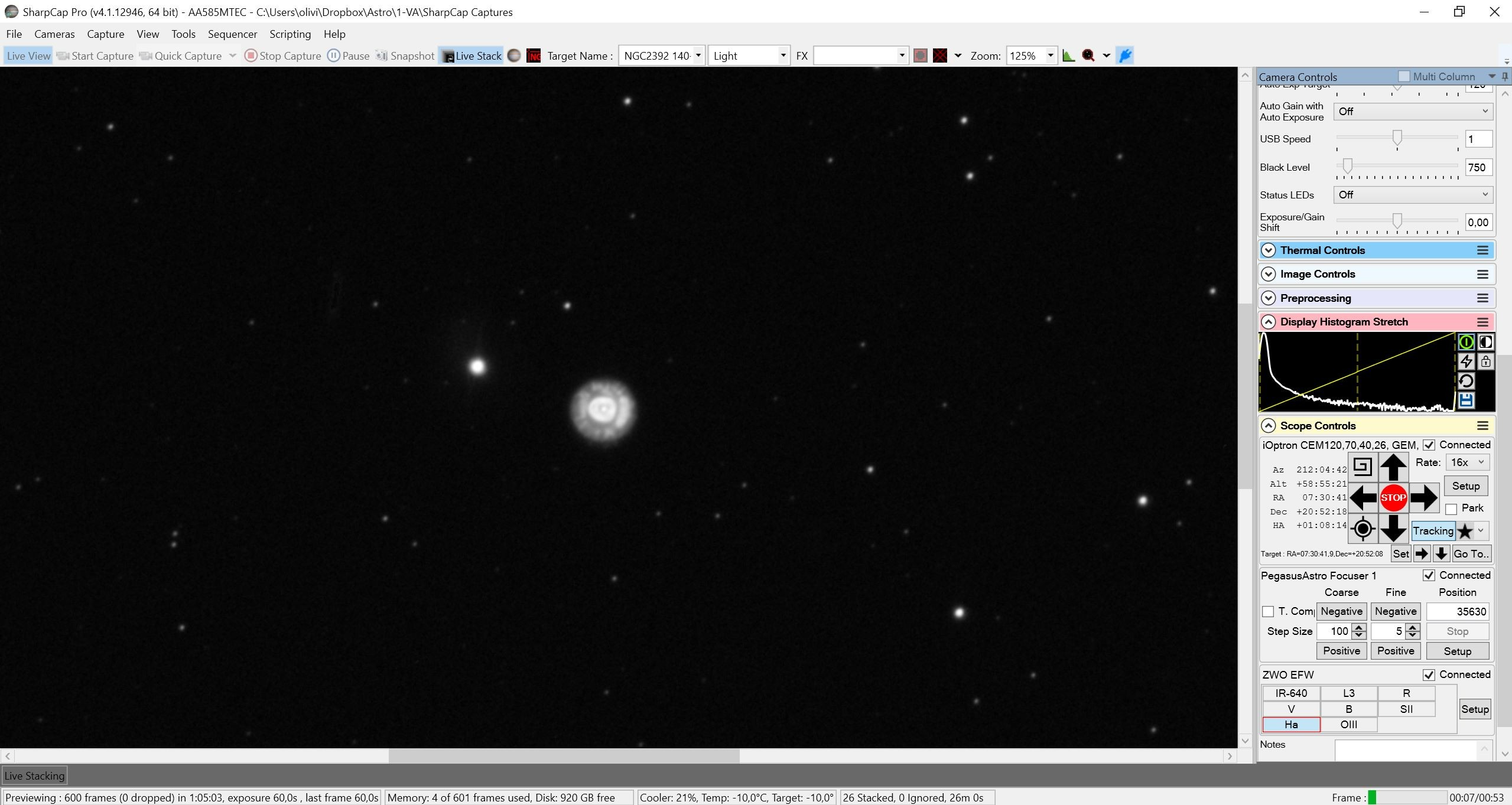Open the Sequencer menu
The image size is (1512, 805).
coord(232,34)
